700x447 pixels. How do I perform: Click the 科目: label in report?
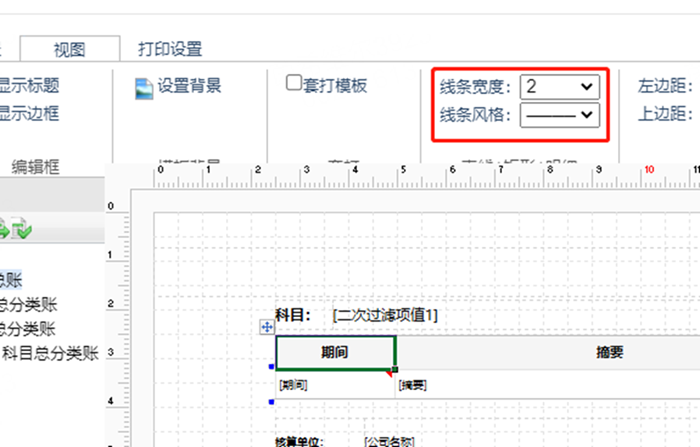click(293, 315)
